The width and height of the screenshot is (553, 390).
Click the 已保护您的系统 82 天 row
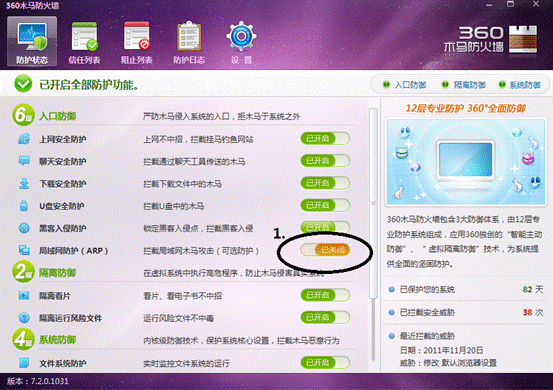point(466,290)
